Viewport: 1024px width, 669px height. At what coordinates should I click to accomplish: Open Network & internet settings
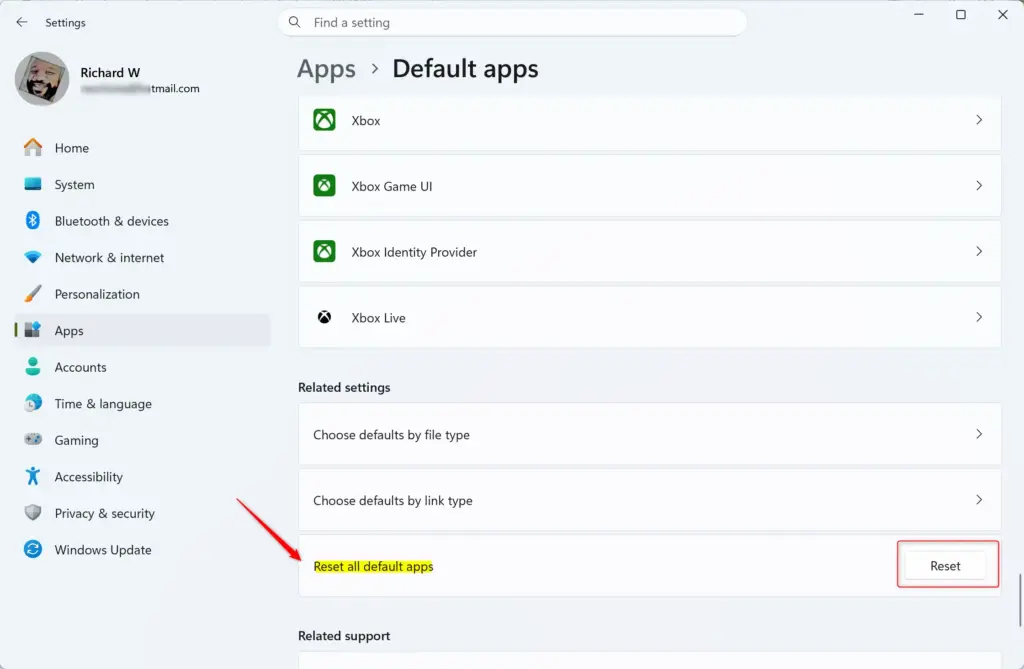click(142, 257)
